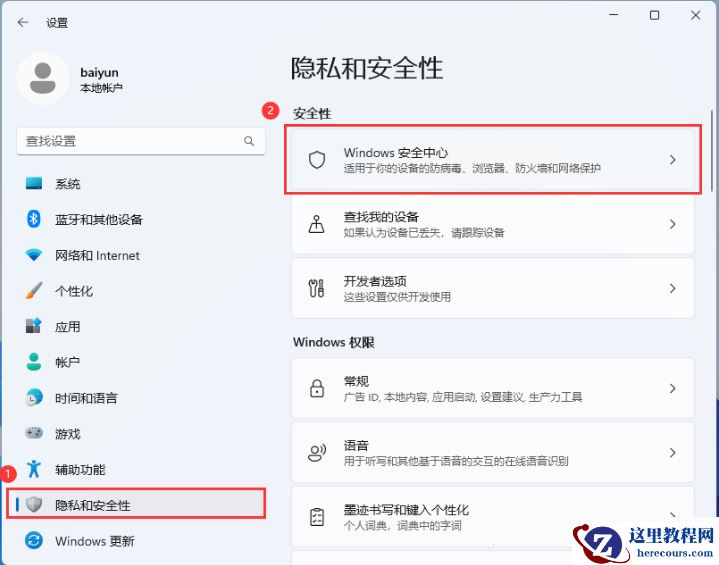
Task: Open 墨迹书写和键入个性化 settings
Action: 493,517
